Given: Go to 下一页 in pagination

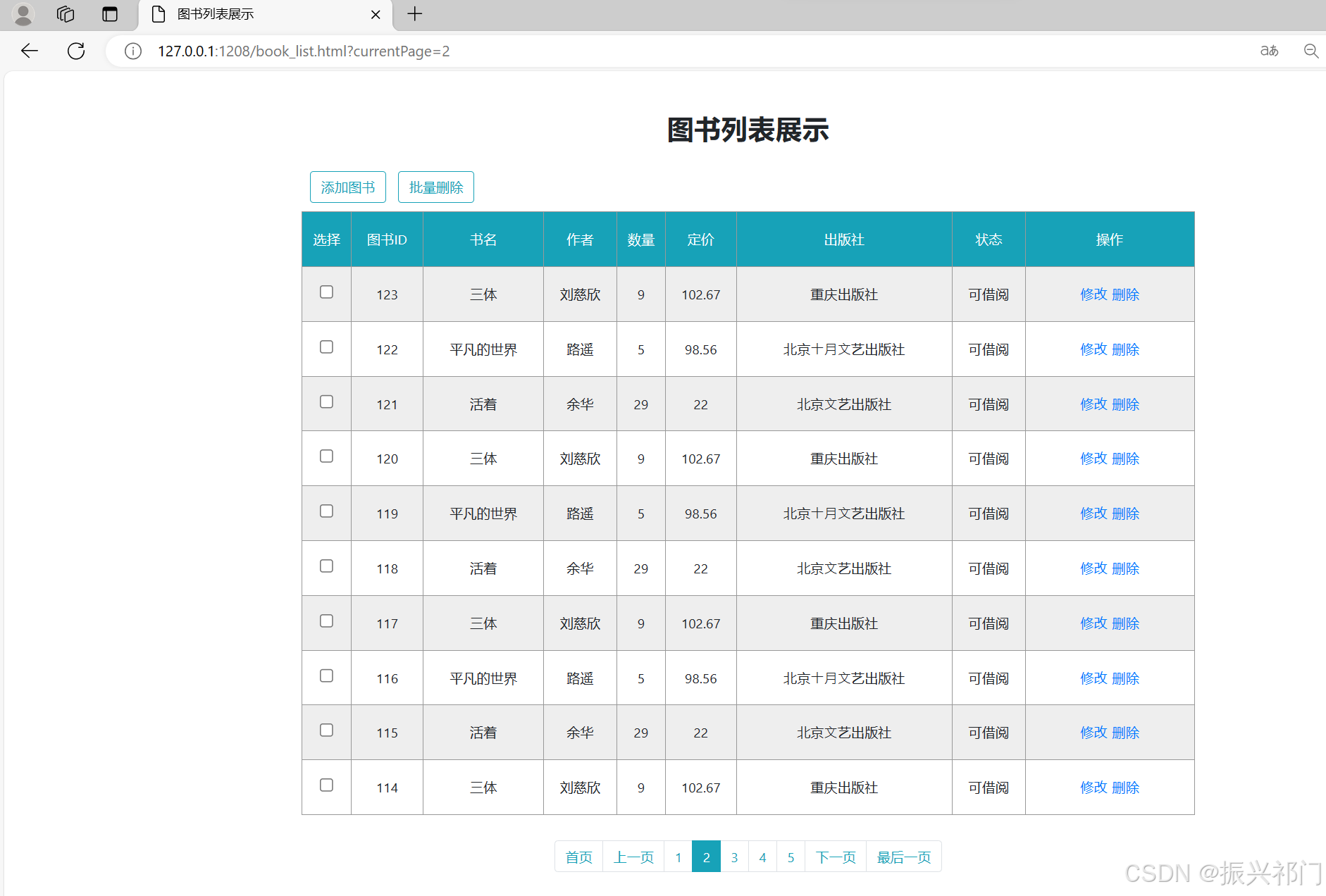Looking at the screenshot, I should [x=836, y=857].
